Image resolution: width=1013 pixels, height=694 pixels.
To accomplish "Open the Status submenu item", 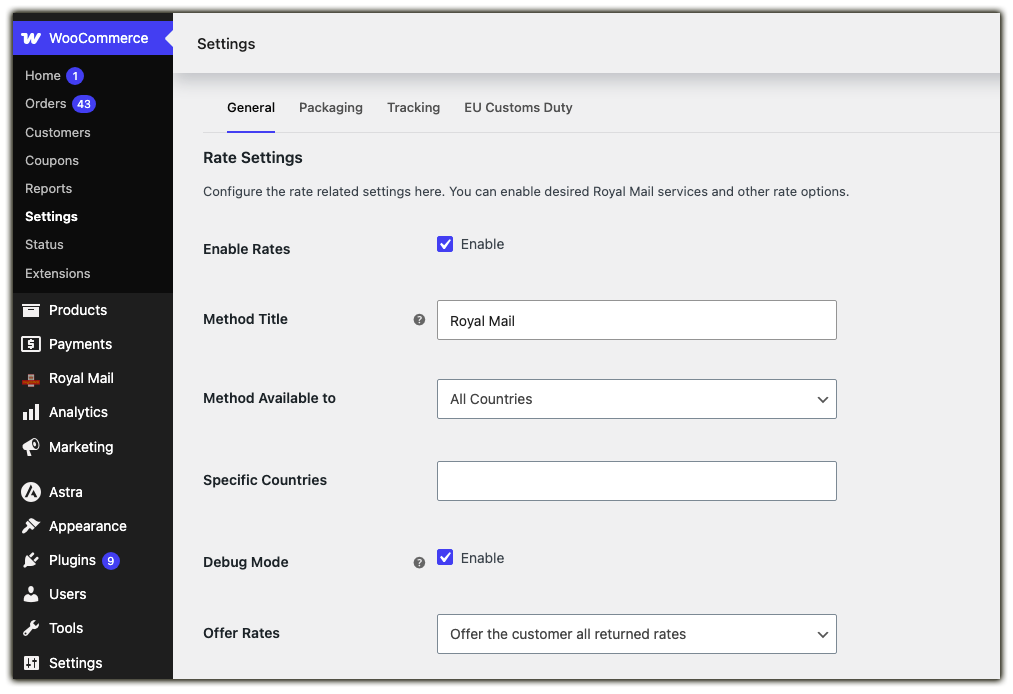I will tap(44, 245).
